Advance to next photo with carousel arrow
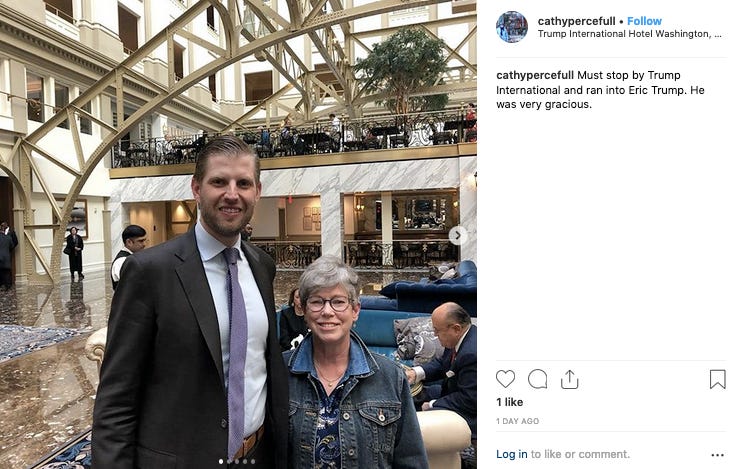Image resolution: width=743 pixels, height=469 pixels. (x=458, y=235)
